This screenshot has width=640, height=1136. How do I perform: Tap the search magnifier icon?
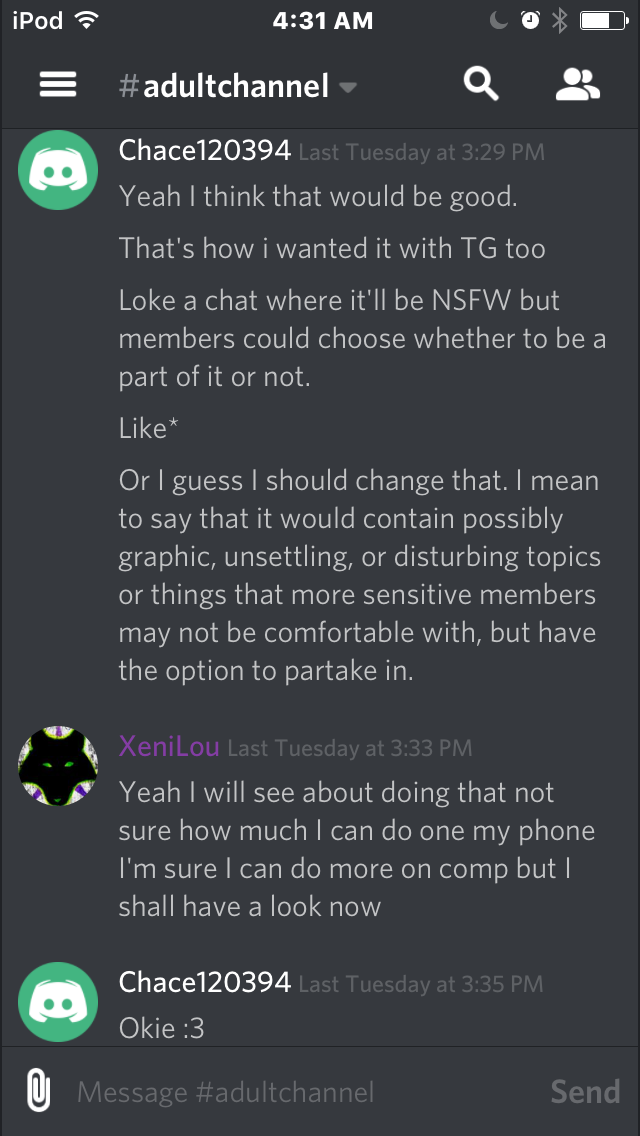(481, 85)
